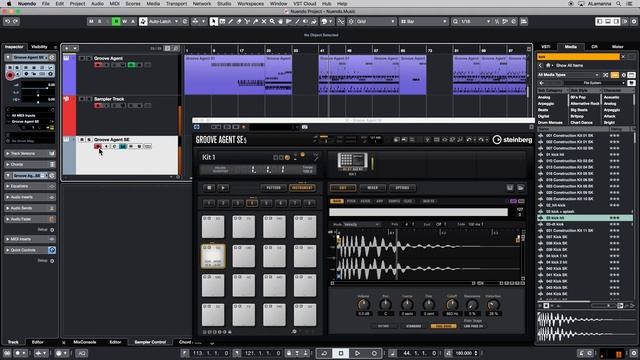Switch to the VSTi tab in right zone

point(546,47)
